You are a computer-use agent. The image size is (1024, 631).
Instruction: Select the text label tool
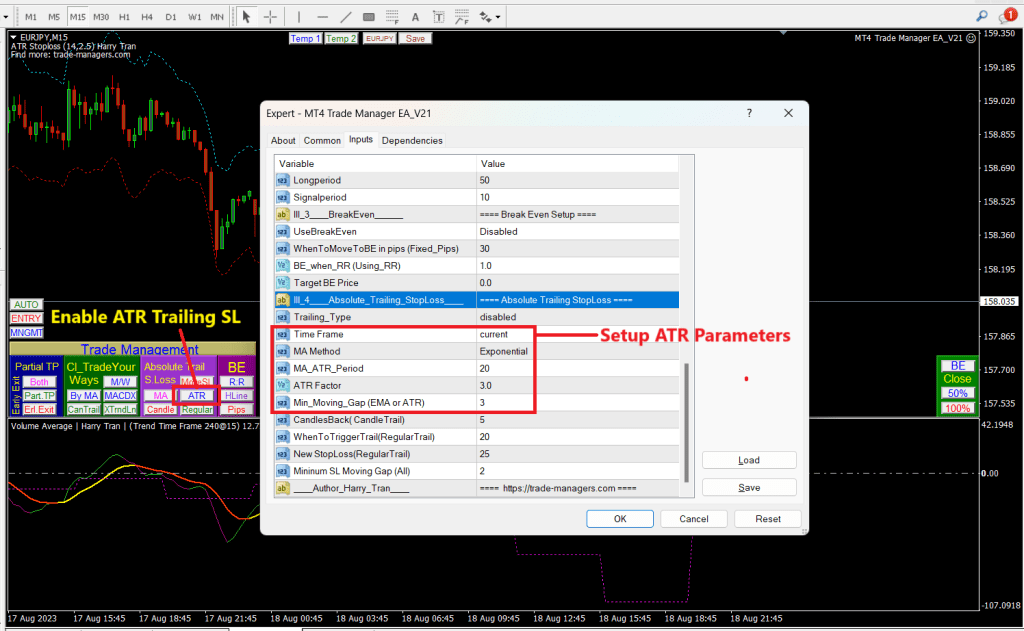coord(438,17)
